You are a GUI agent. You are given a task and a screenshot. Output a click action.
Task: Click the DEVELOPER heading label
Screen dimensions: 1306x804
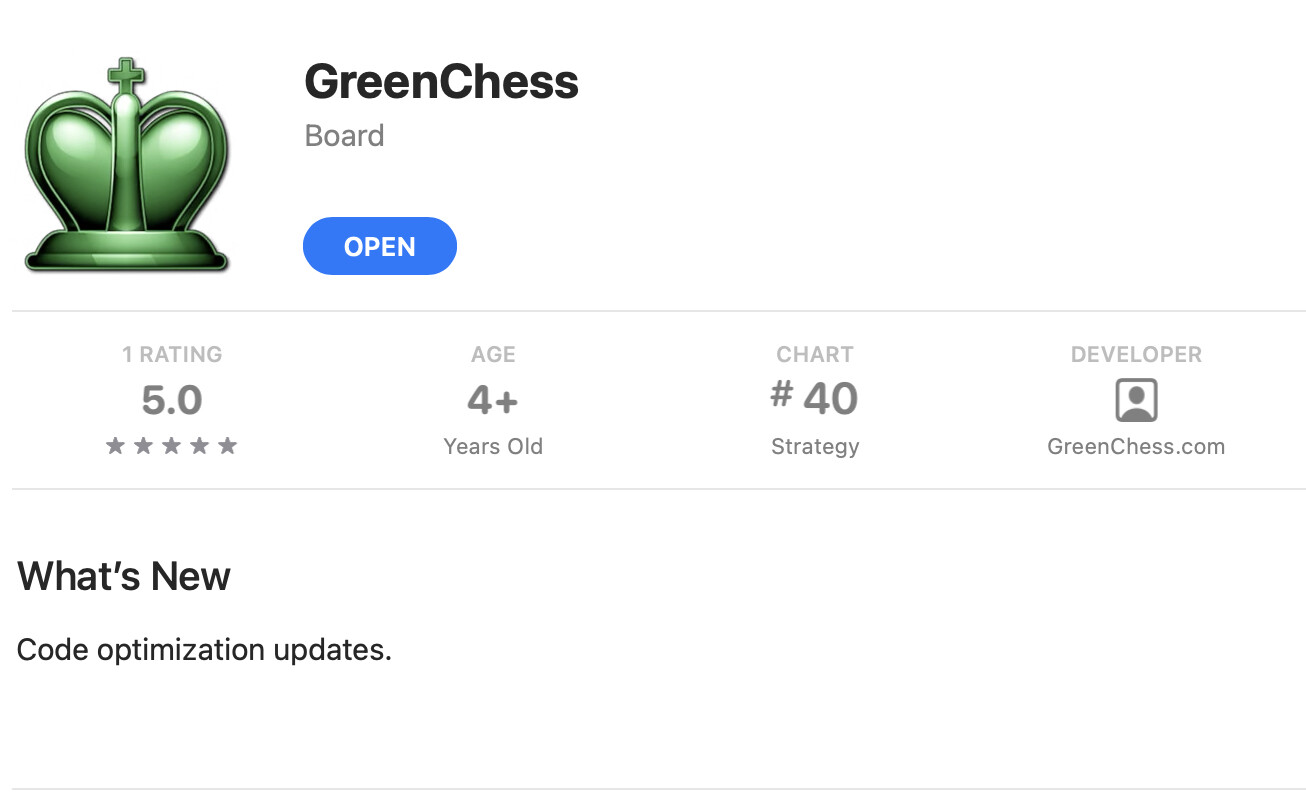pyautogui.click(x=1136, y=354)
